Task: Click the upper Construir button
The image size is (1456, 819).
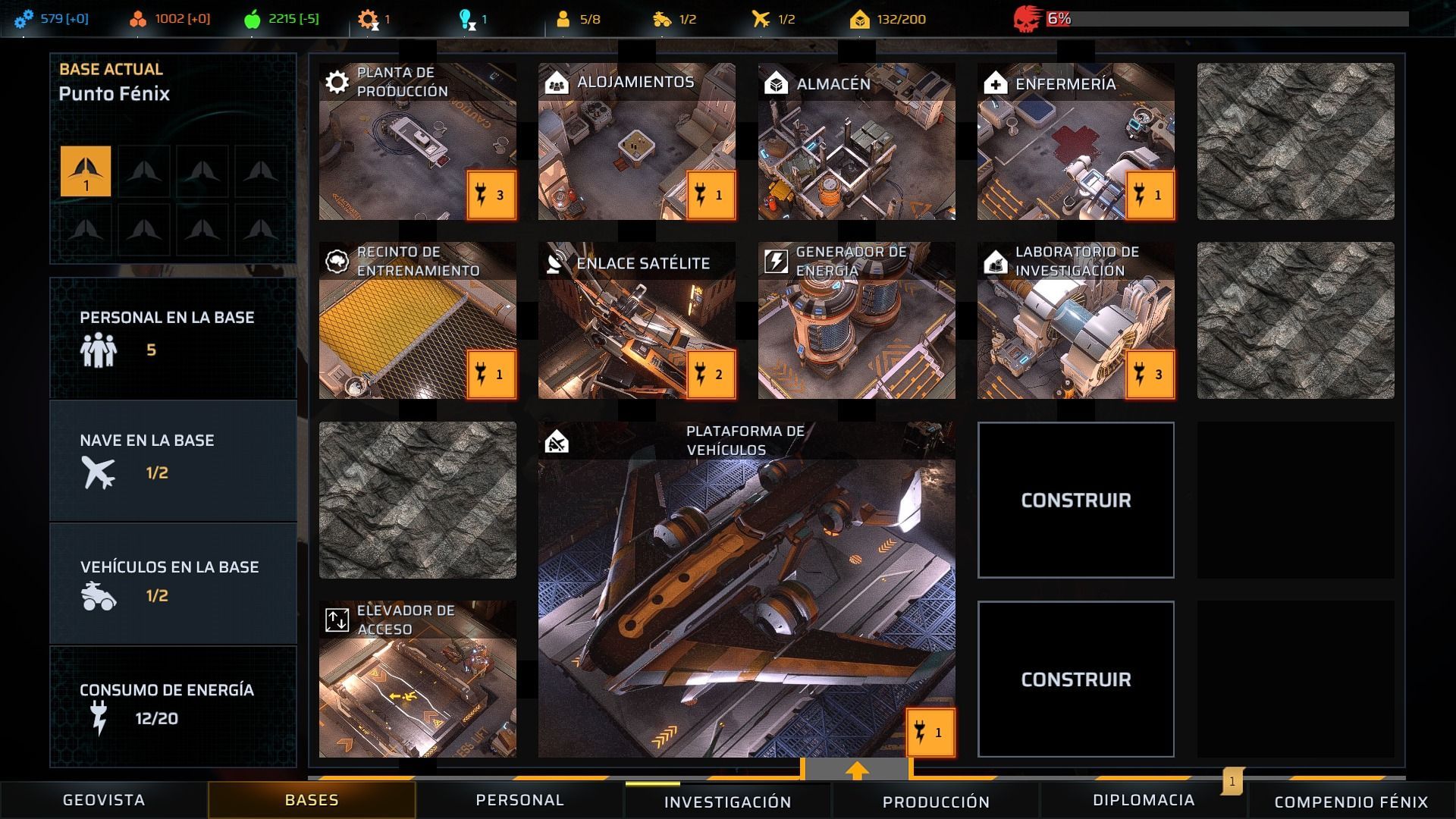Action: pyautogui.click(x=1076, y=500)
